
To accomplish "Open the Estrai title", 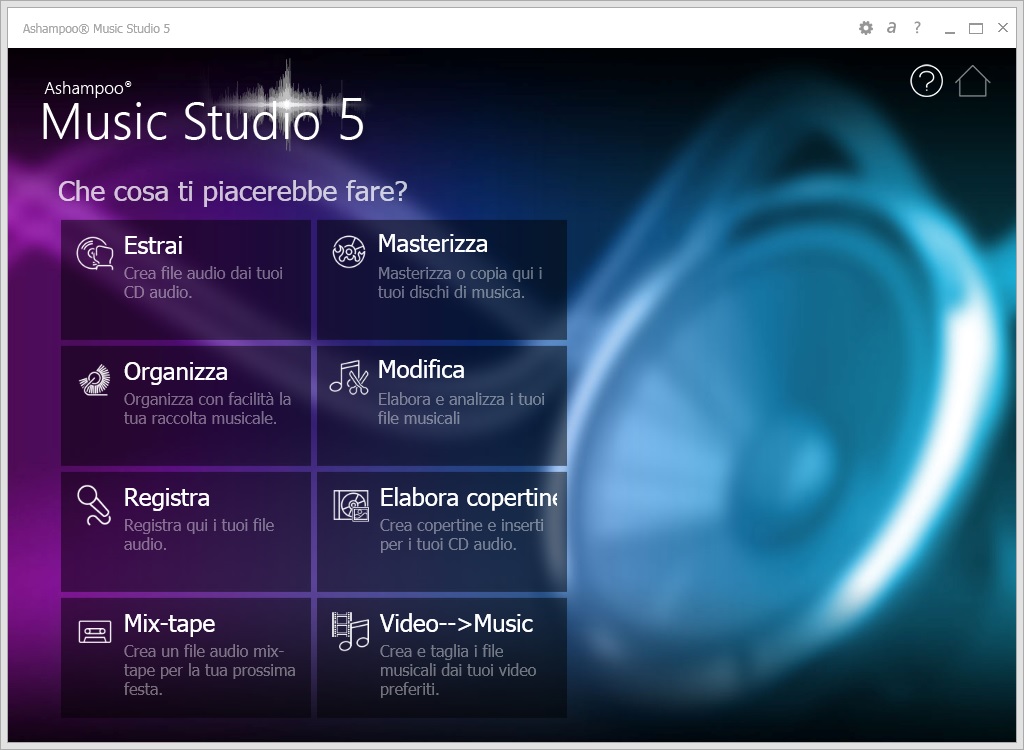I will click(153, 246).
